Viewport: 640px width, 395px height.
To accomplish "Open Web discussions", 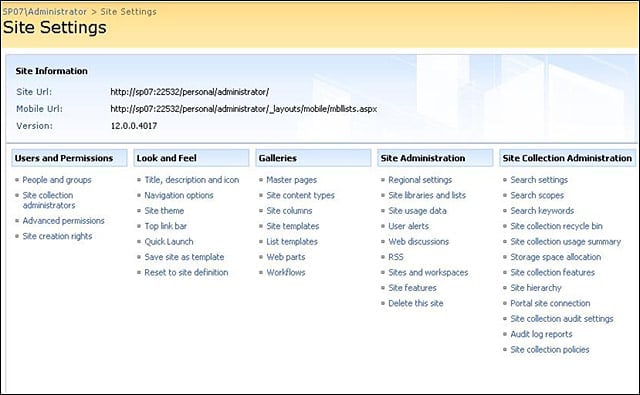I will click(418, 242).
